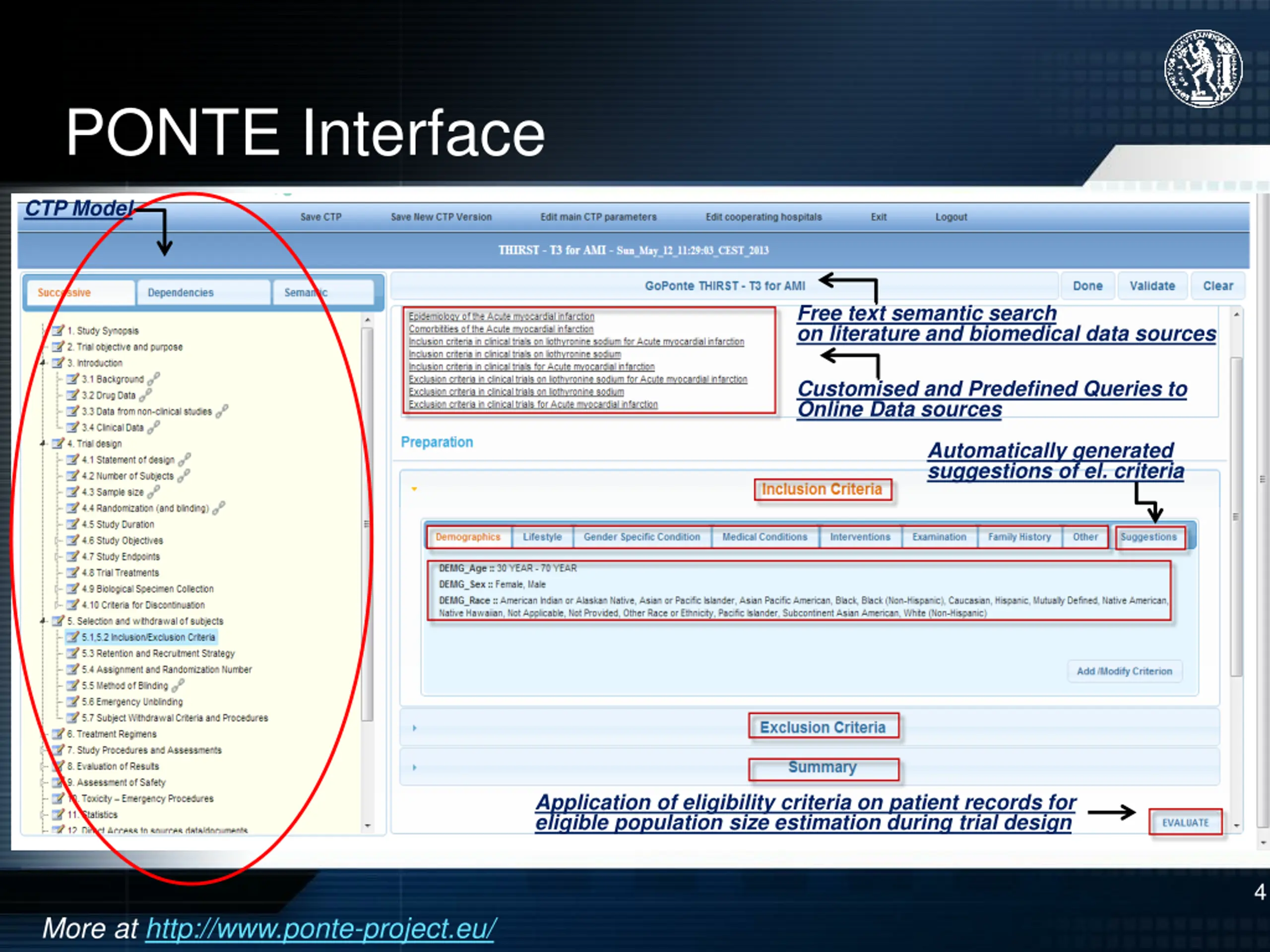
Task: Click the Add /Modify Criterion button
Action: [x=1124, y=671]
